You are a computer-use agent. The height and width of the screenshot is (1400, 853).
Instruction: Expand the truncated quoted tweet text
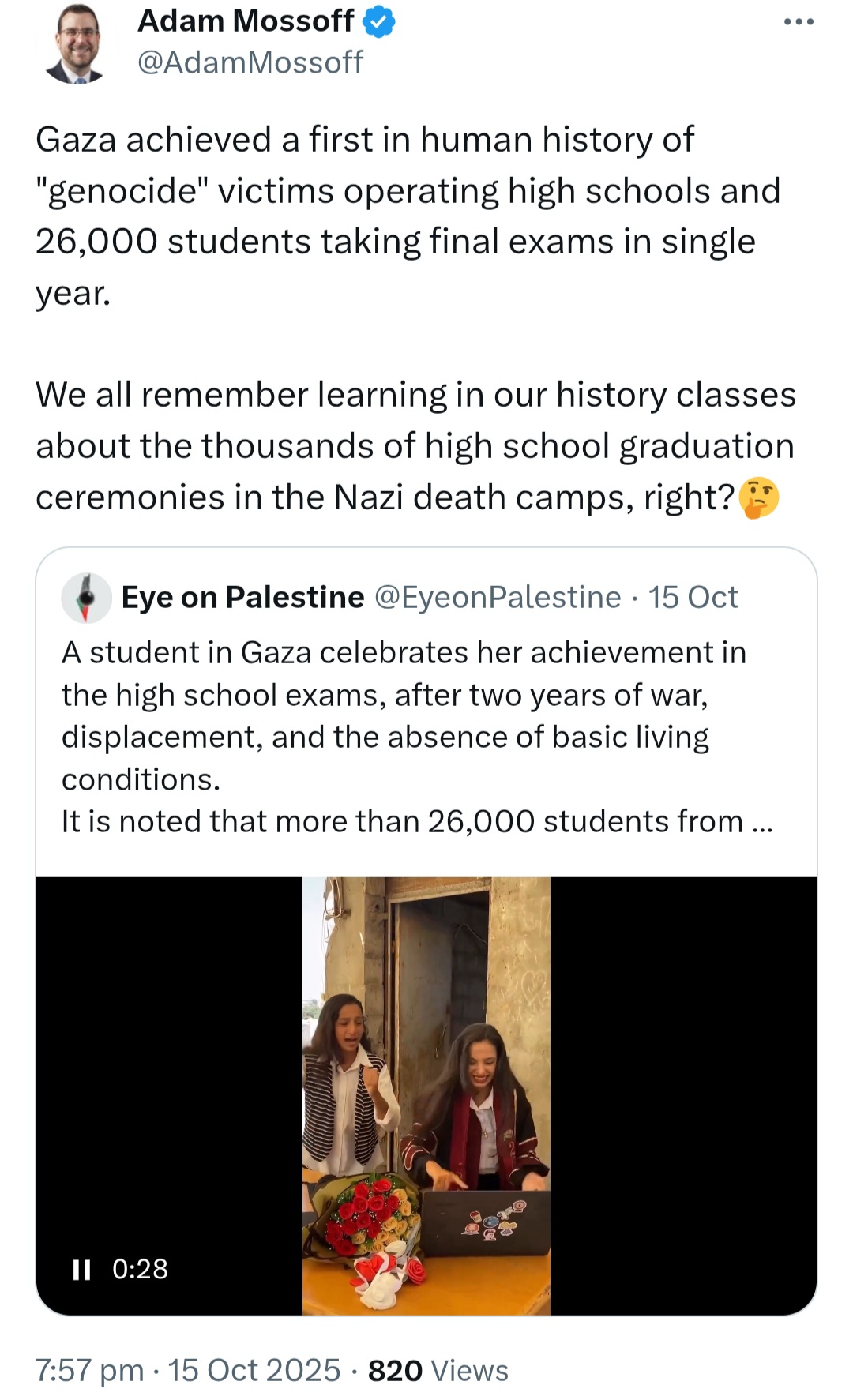[761, 822]
